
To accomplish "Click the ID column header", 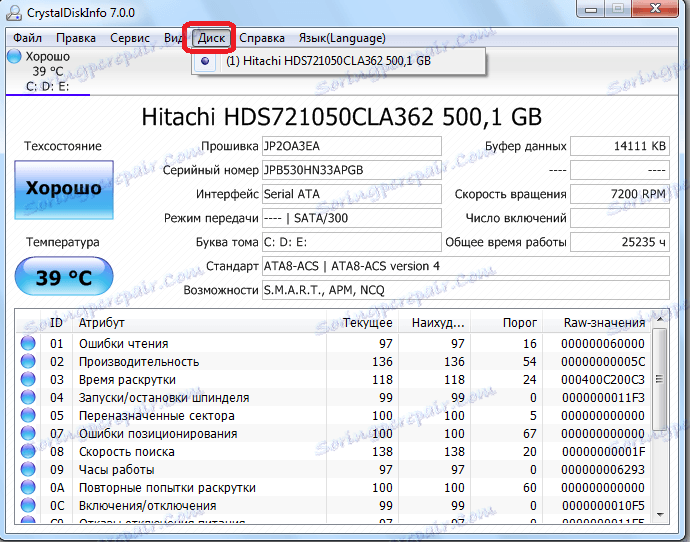I will coord(56,323).
